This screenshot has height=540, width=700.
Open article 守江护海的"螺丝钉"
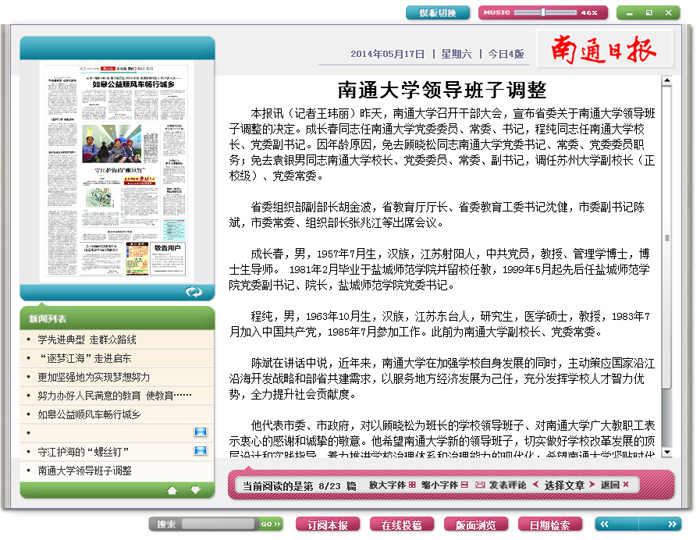click(83, 452)
